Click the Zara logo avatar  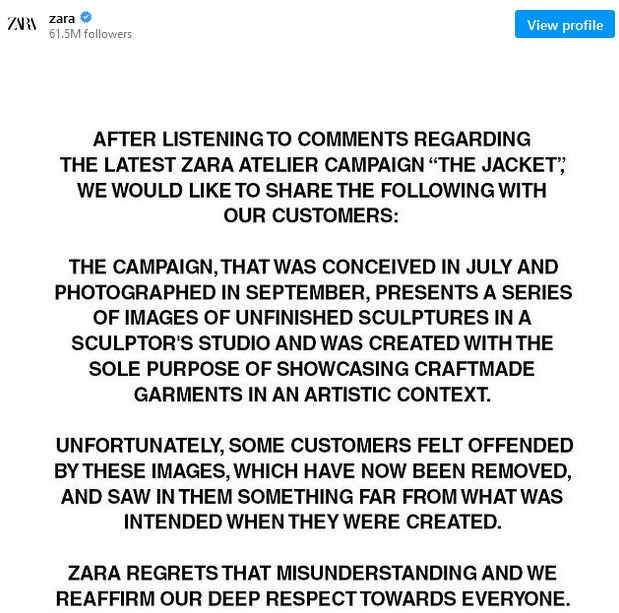(22, 24)
